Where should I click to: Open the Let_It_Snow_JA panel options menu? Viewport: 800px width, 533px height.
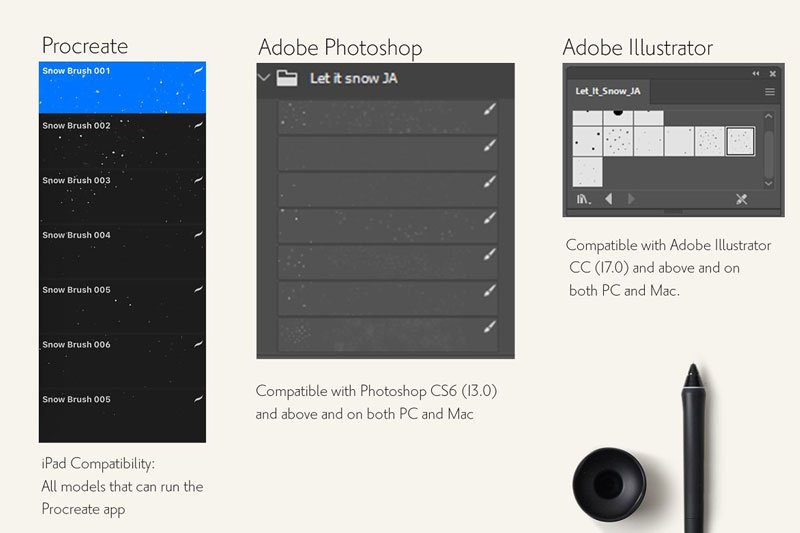click(x=769, y=92)
